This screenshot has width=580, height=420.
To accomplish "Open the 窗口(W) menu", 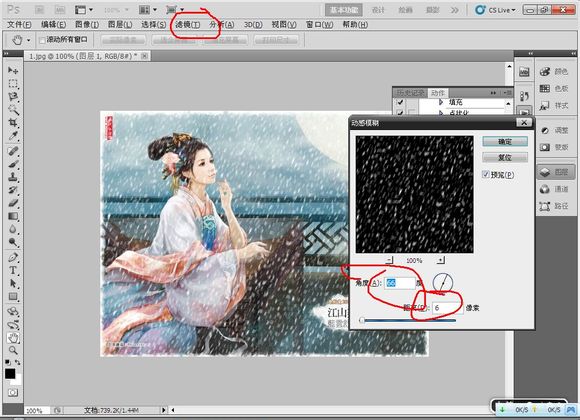I will pyautogui.click(x=320, y=24).
